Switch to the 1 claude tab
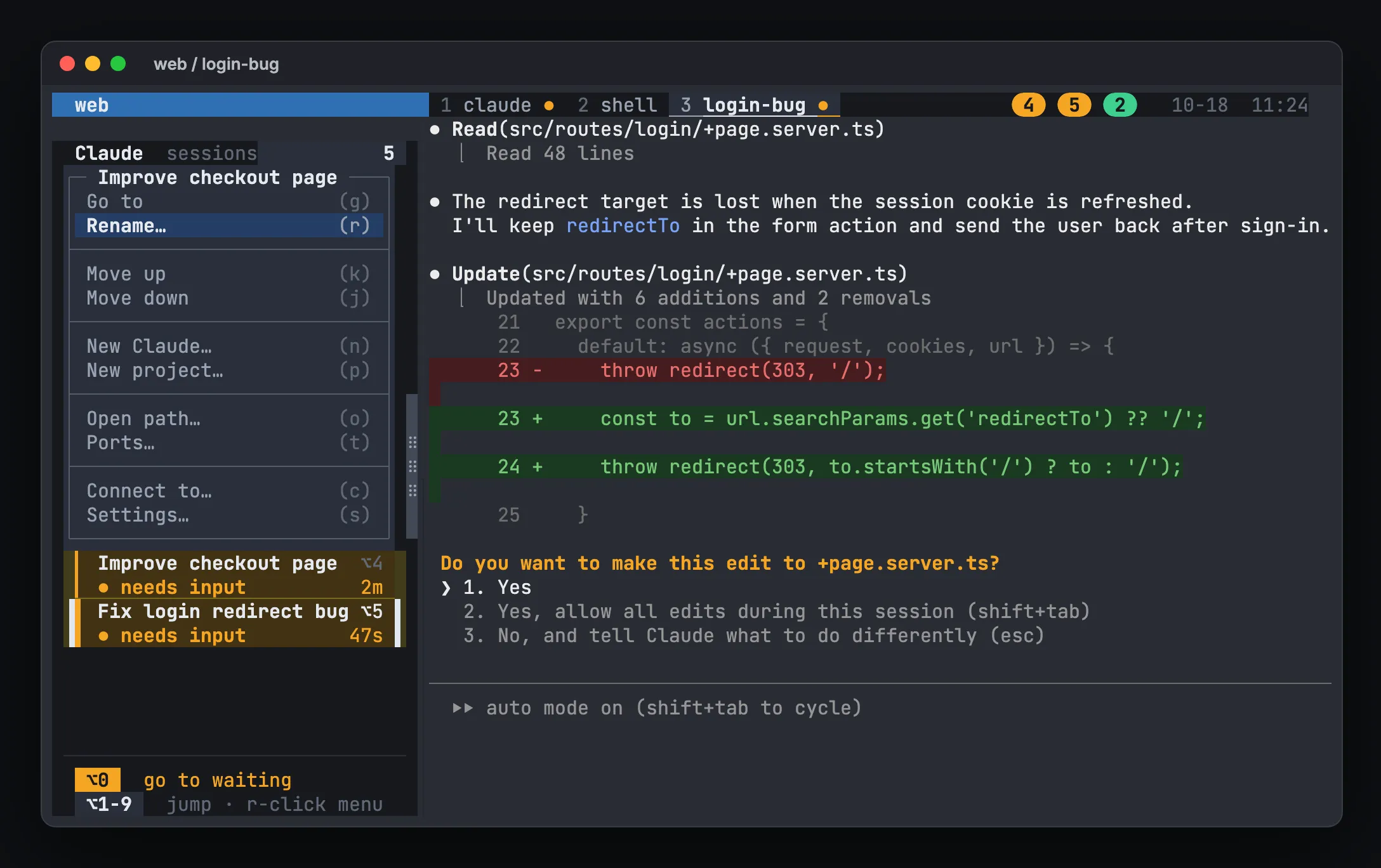 [498, 105]
